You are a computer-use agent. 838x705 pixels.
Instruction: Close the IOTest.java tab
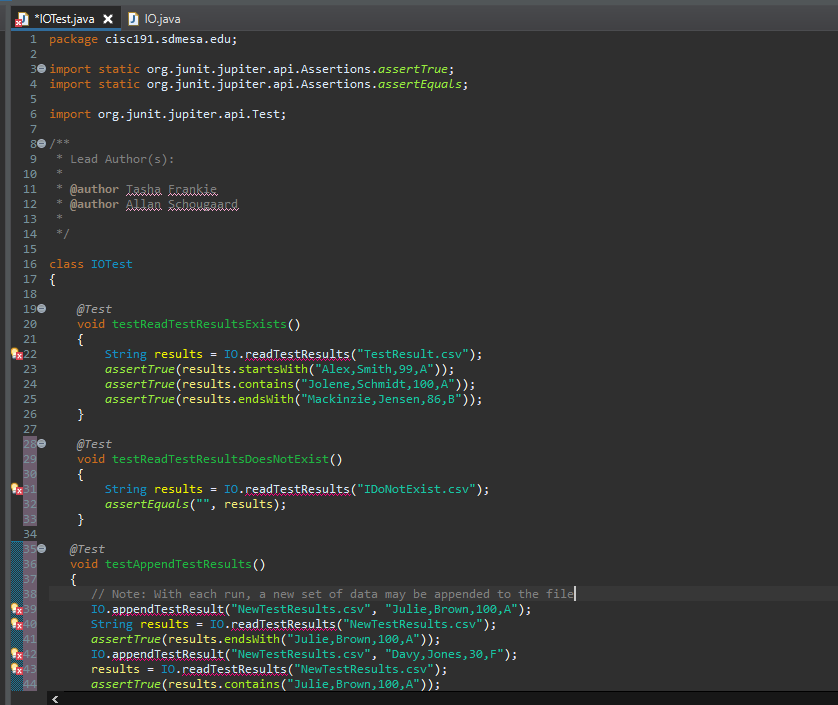point(108,19)
